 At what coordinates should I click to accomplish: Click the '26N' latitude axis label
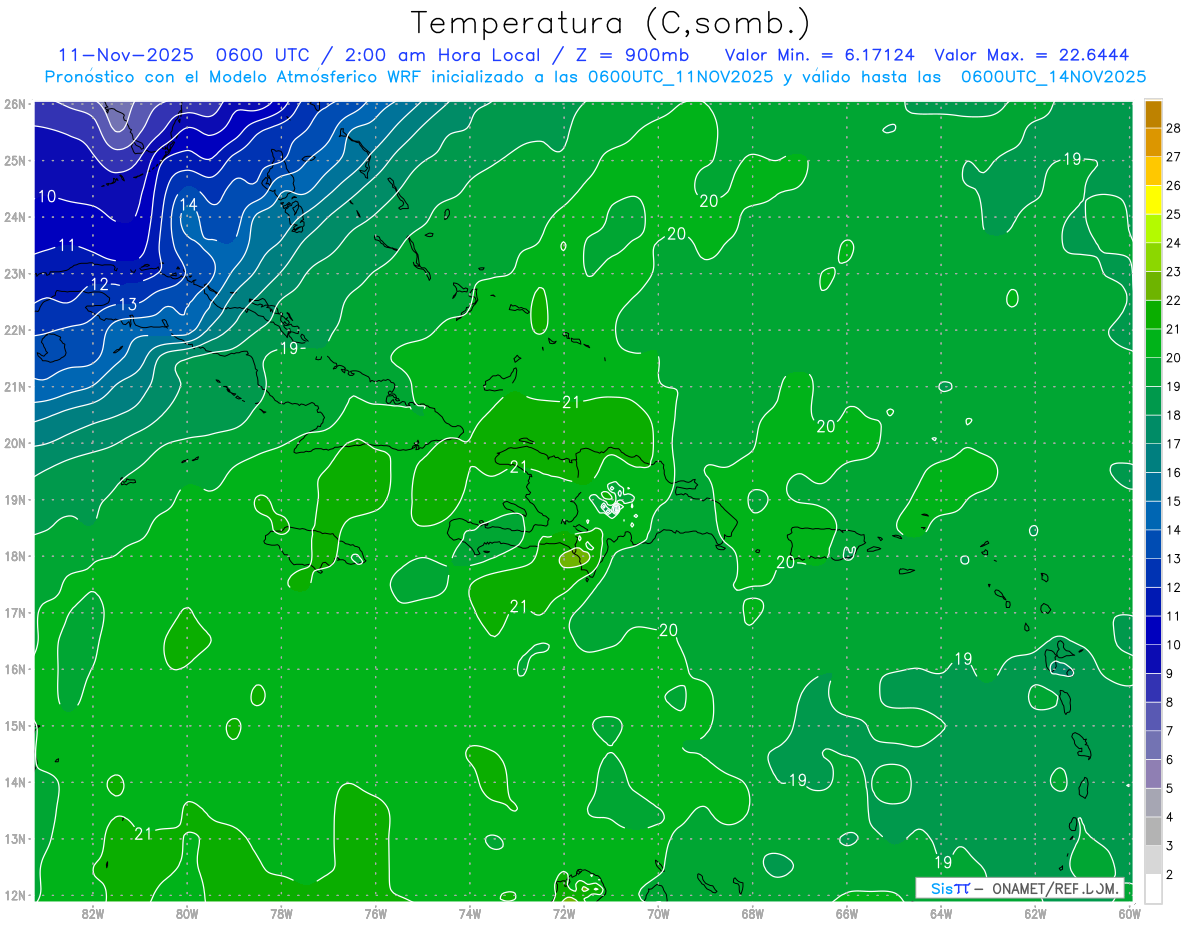(14, 104)
